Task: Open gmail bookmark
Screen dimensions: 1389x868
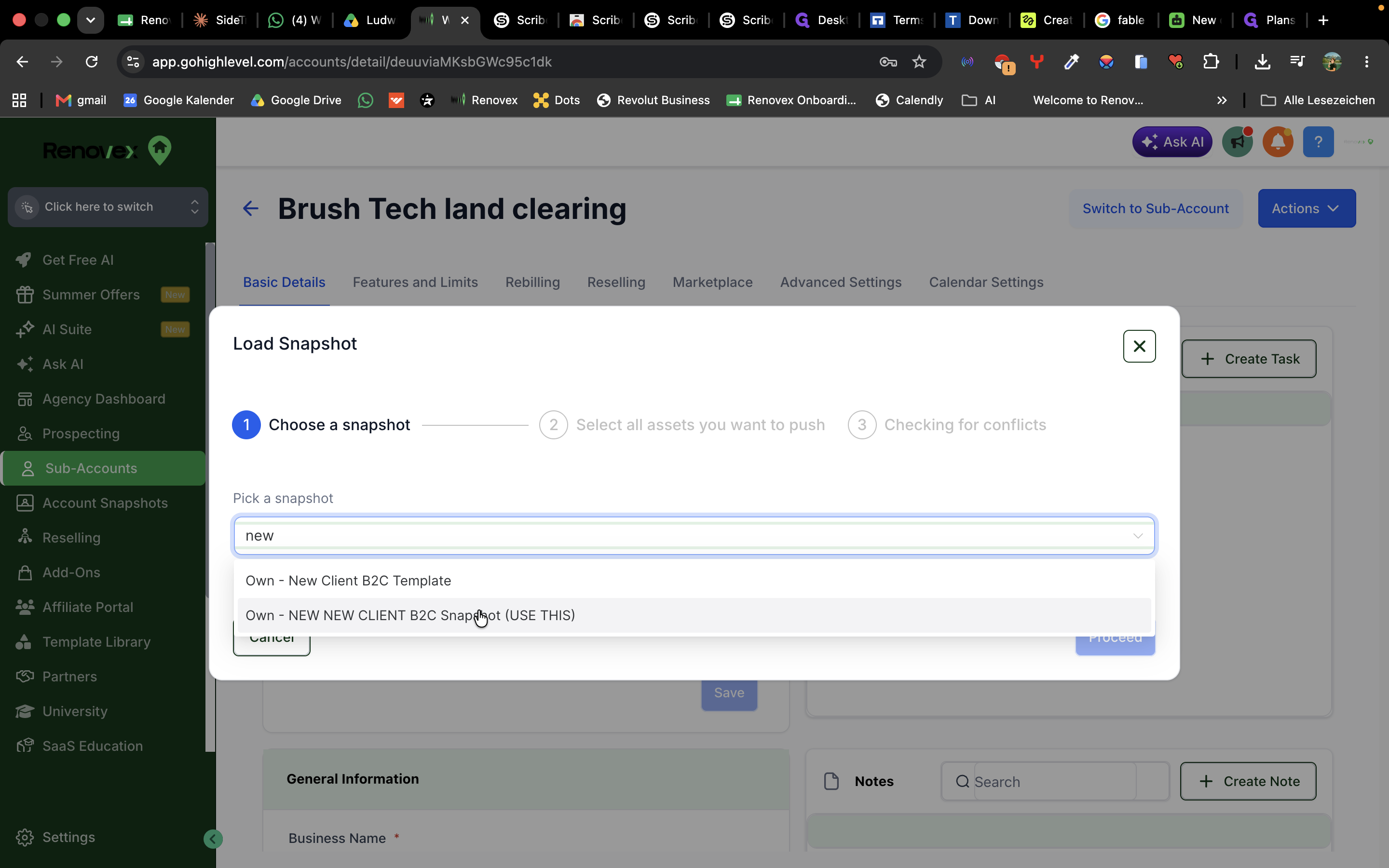Action: pyautogui.click(x=81, y=100)
